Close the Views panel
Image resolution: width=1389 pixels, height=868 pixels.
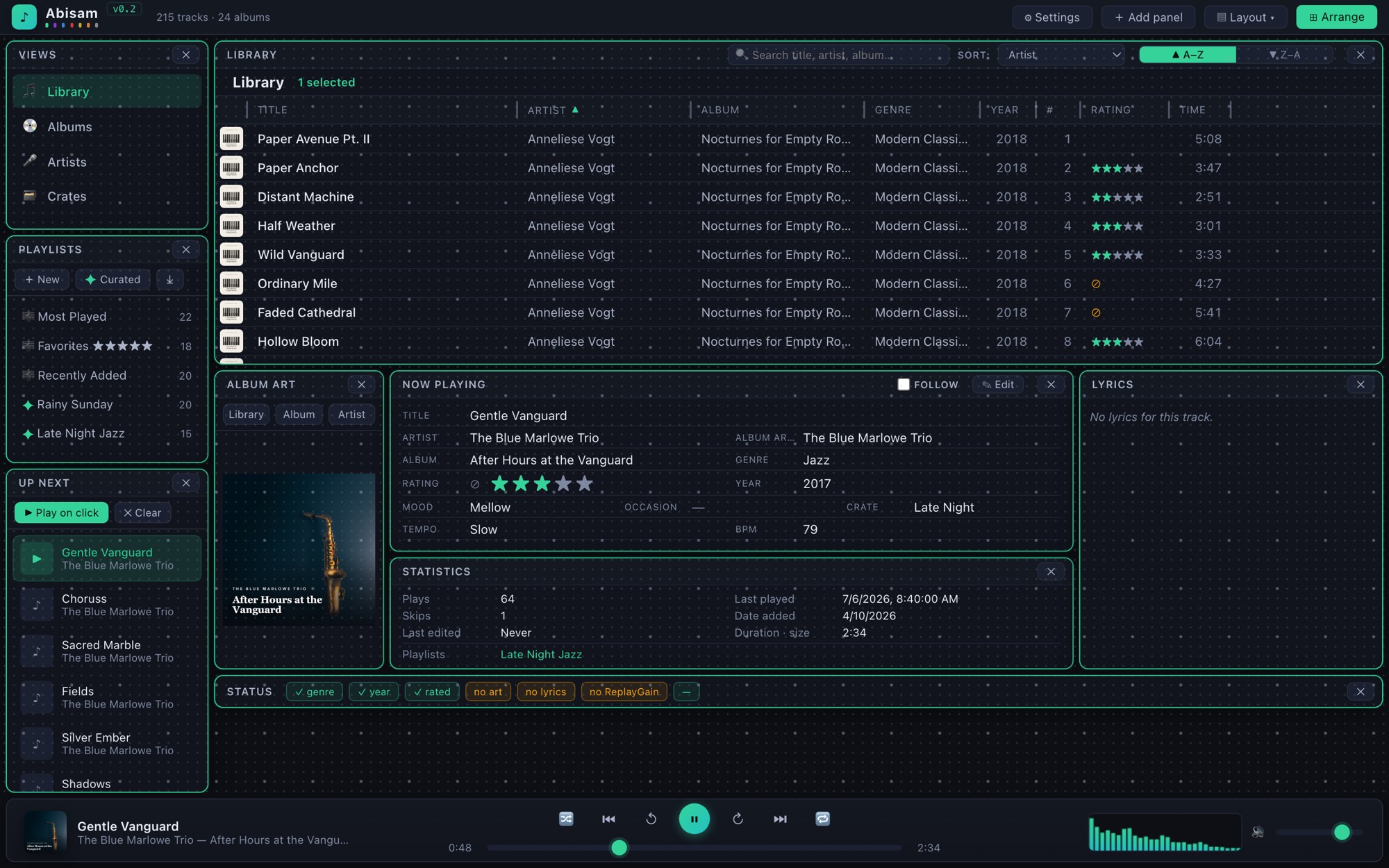tap(185, 55)
